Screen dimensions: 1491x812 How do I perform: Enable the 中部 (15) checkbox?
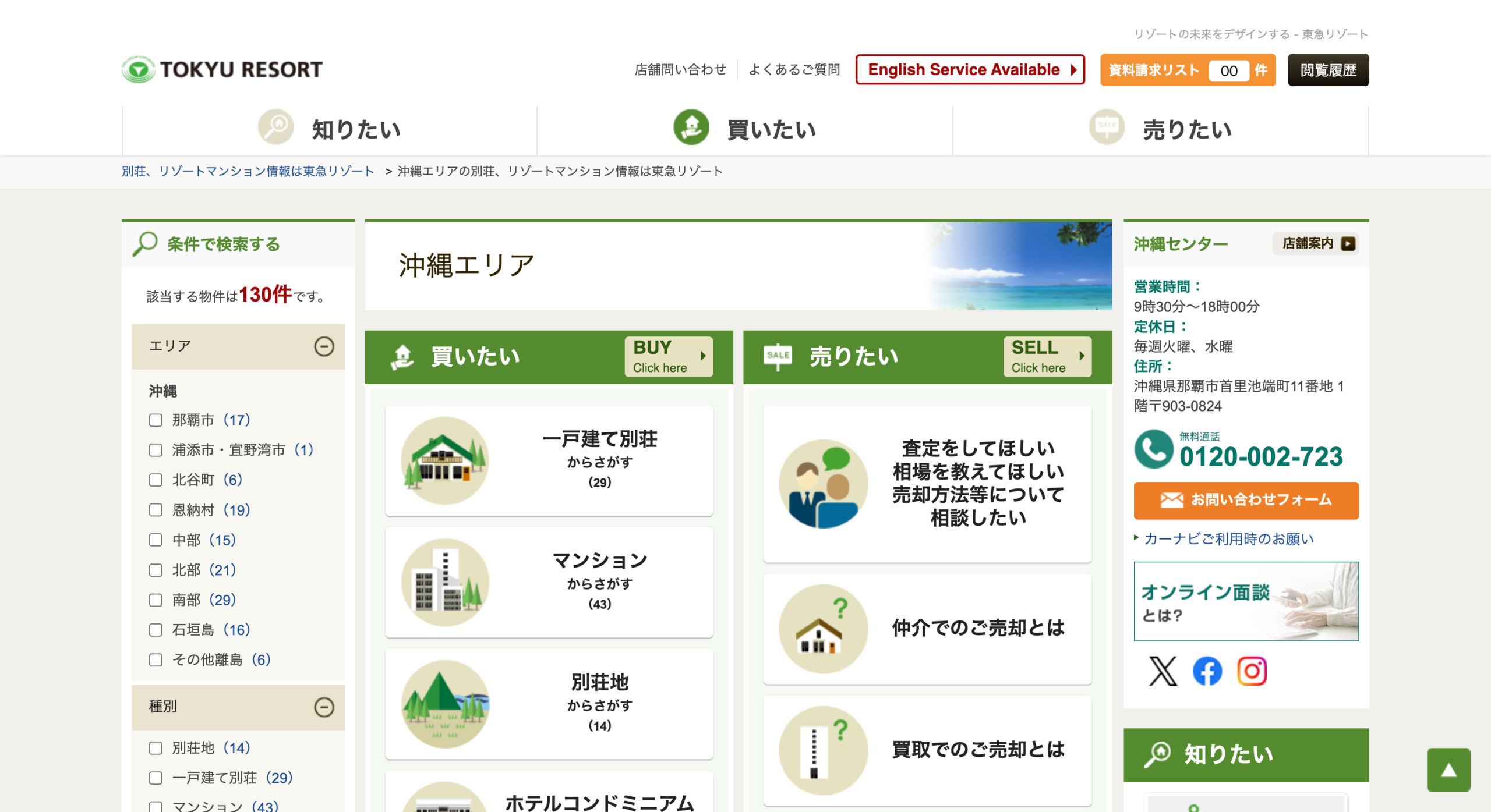(x=156, y=540)
